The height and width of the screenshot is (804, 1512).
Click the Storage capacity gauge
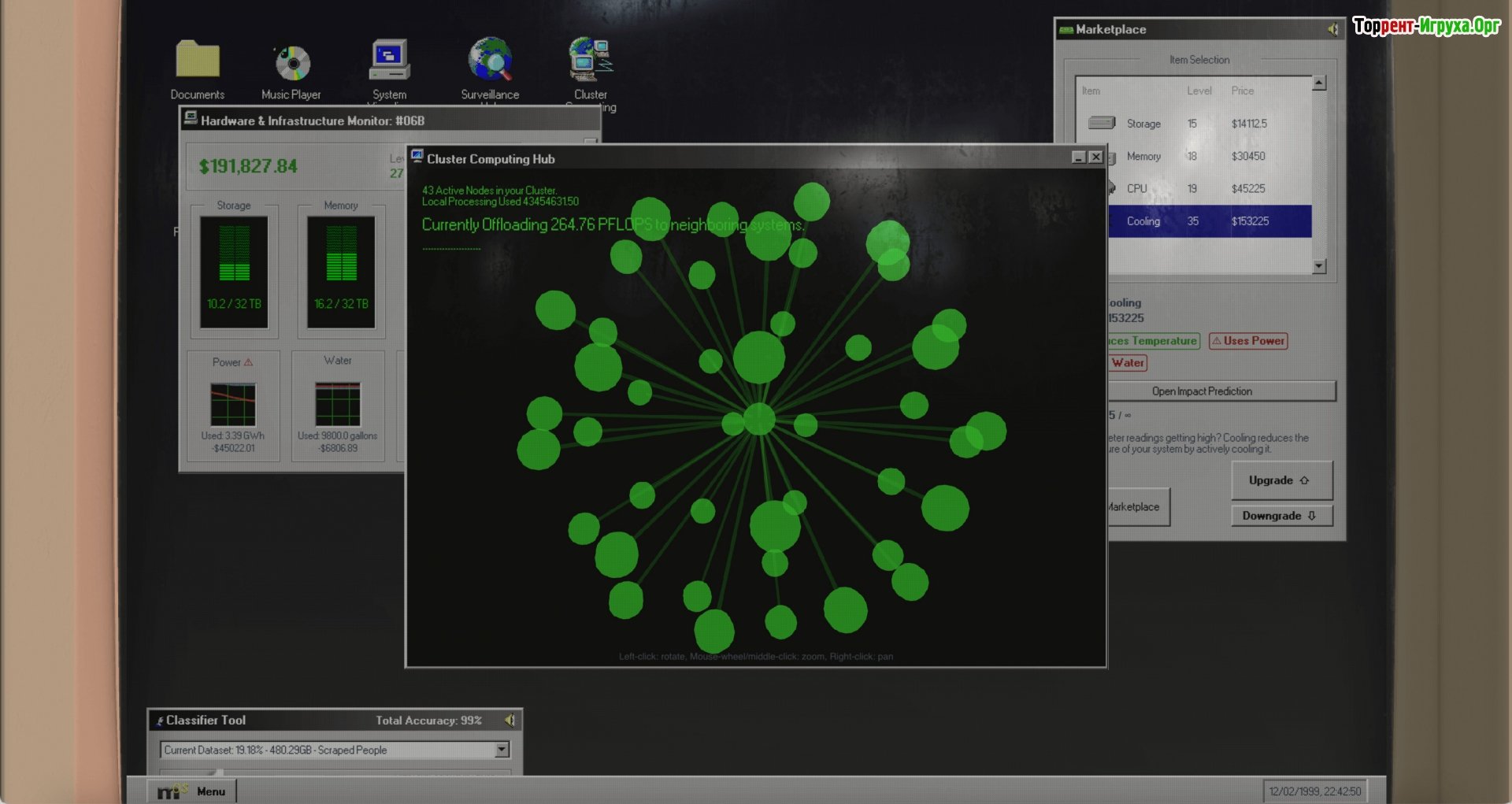pos(234,272)
